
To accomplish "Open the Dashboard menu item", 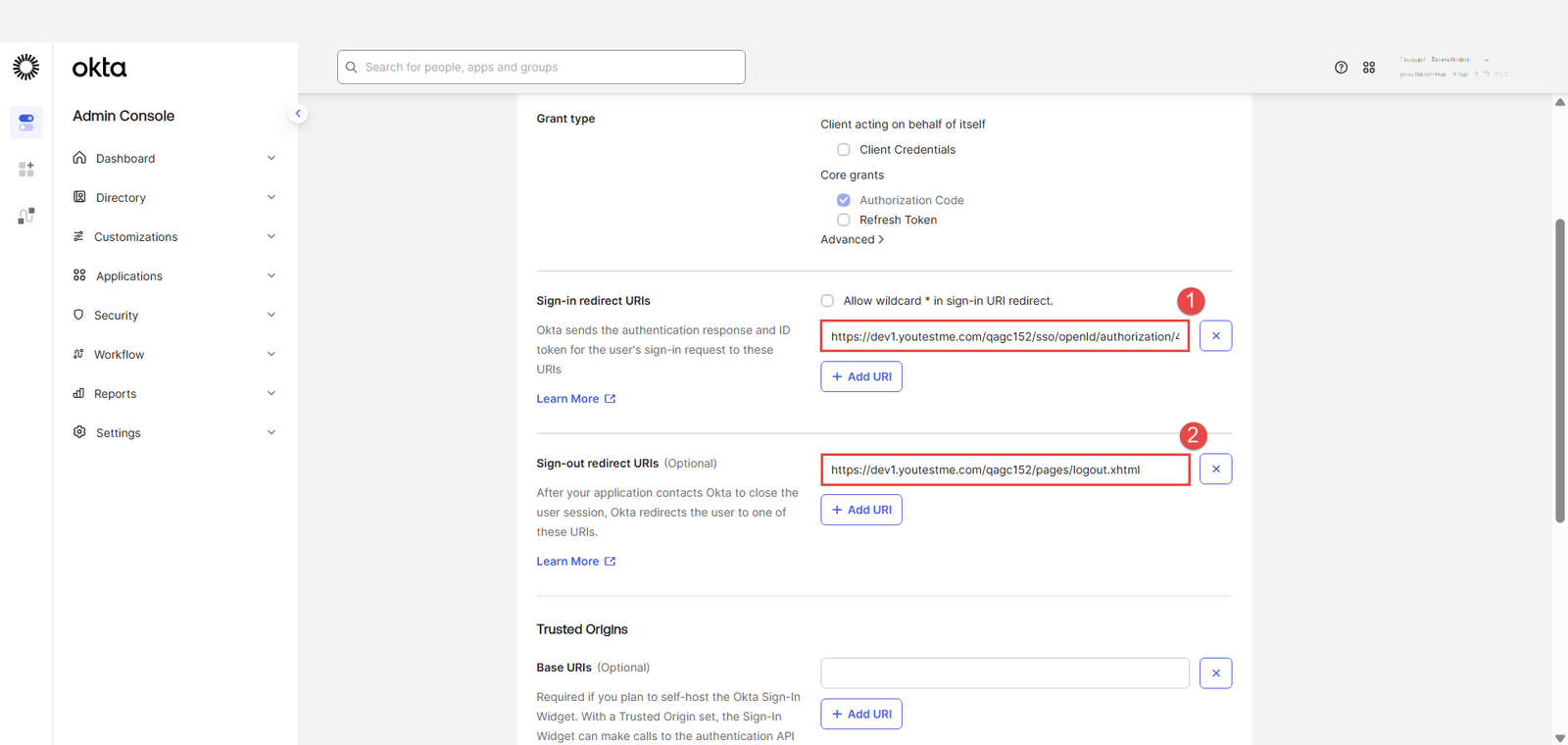I will pyautogui.click(x=125, y=159).
